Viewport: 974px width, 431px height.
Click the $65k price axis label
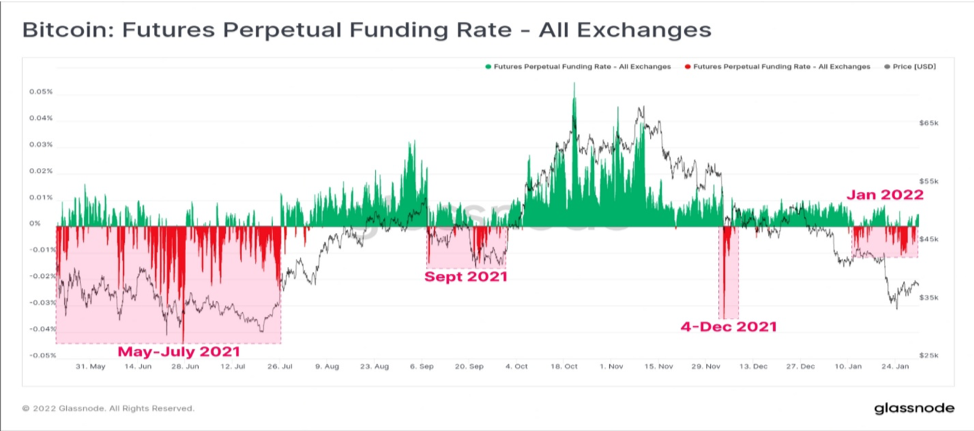pos(928,124)
